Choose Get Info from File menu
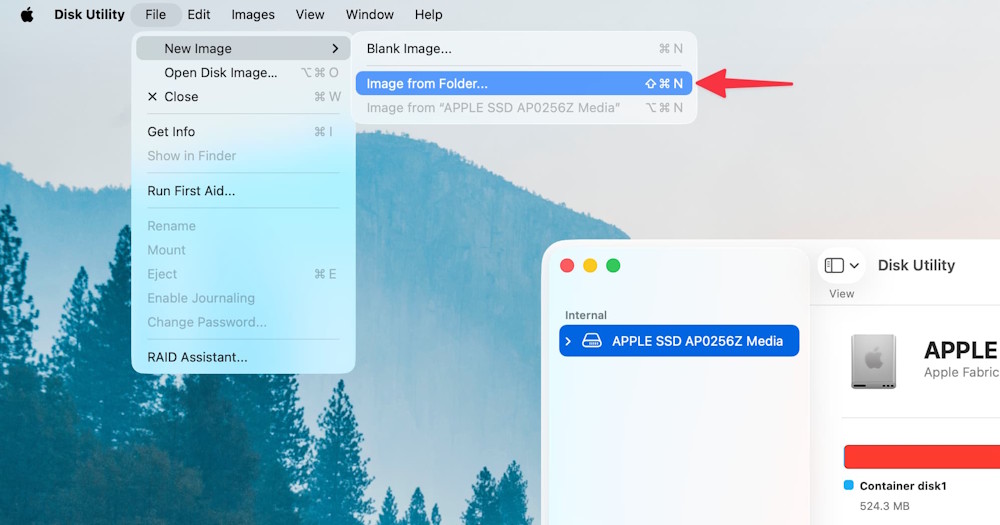Image resolution: width=1000 pixels, height=525 pixels. click(x=243, y=132)
